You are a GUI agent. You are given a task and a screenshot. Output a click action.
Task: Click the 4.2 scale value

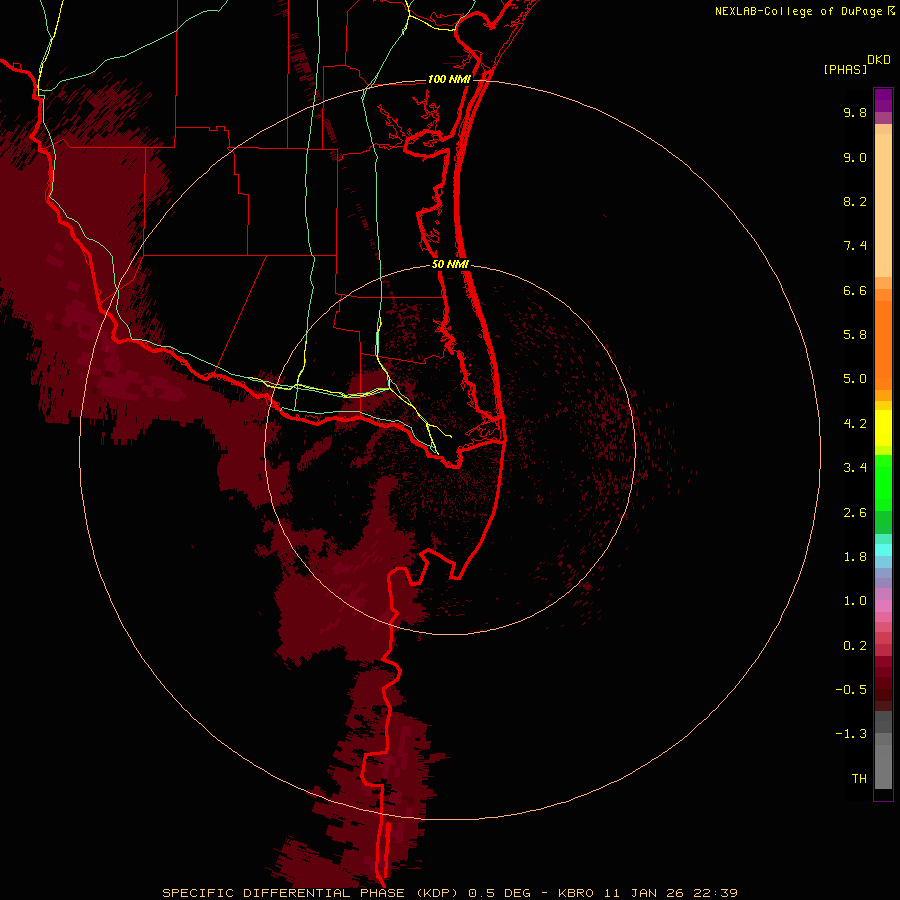[855, 424]
